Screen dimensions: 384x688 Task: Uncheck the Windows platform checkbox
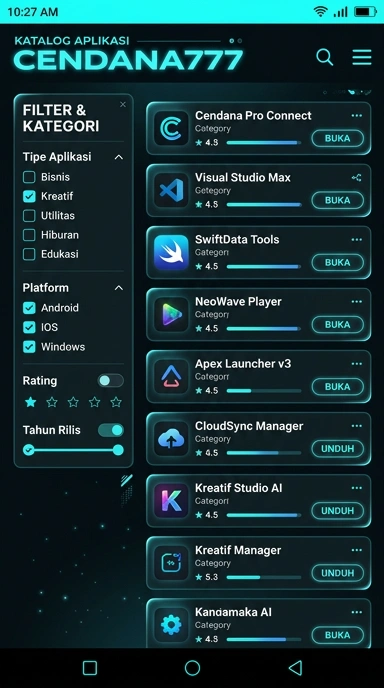click(x=29, y=347)
